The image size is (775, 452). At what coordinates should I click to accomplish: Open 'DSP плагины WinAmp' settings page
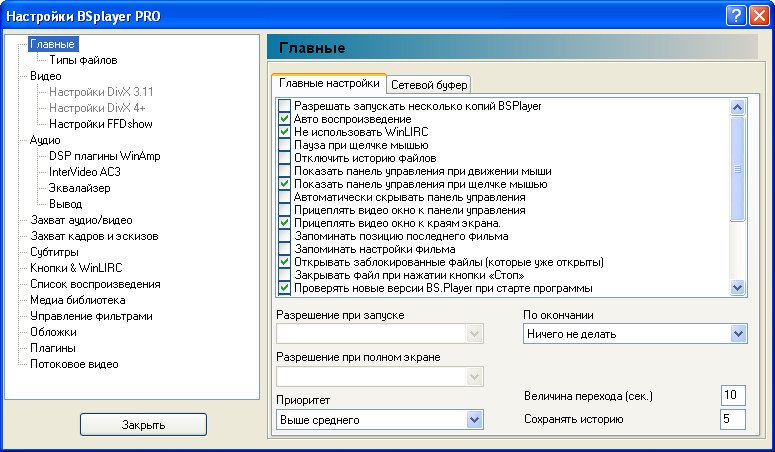(x=104, y=156)
